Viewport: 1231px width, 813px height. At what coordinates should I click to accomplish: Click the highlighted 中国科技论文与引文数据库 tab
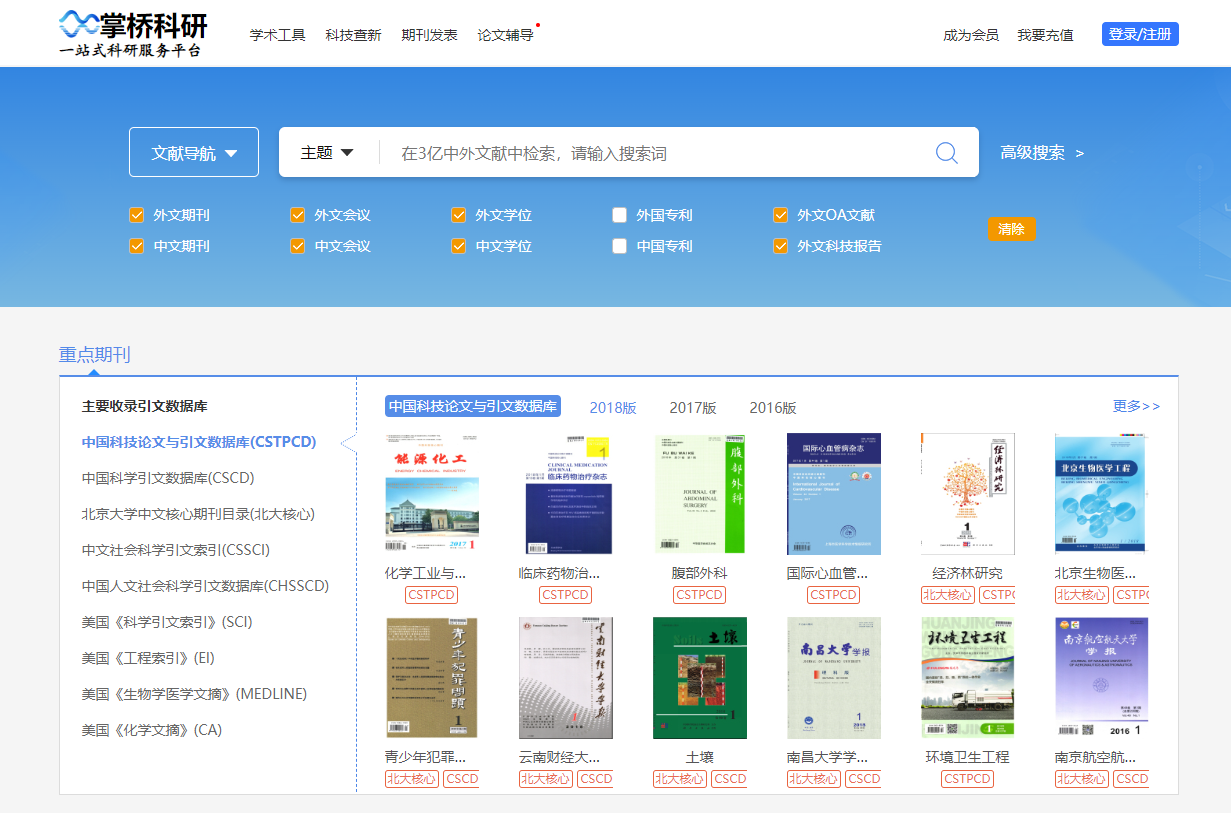473,406
